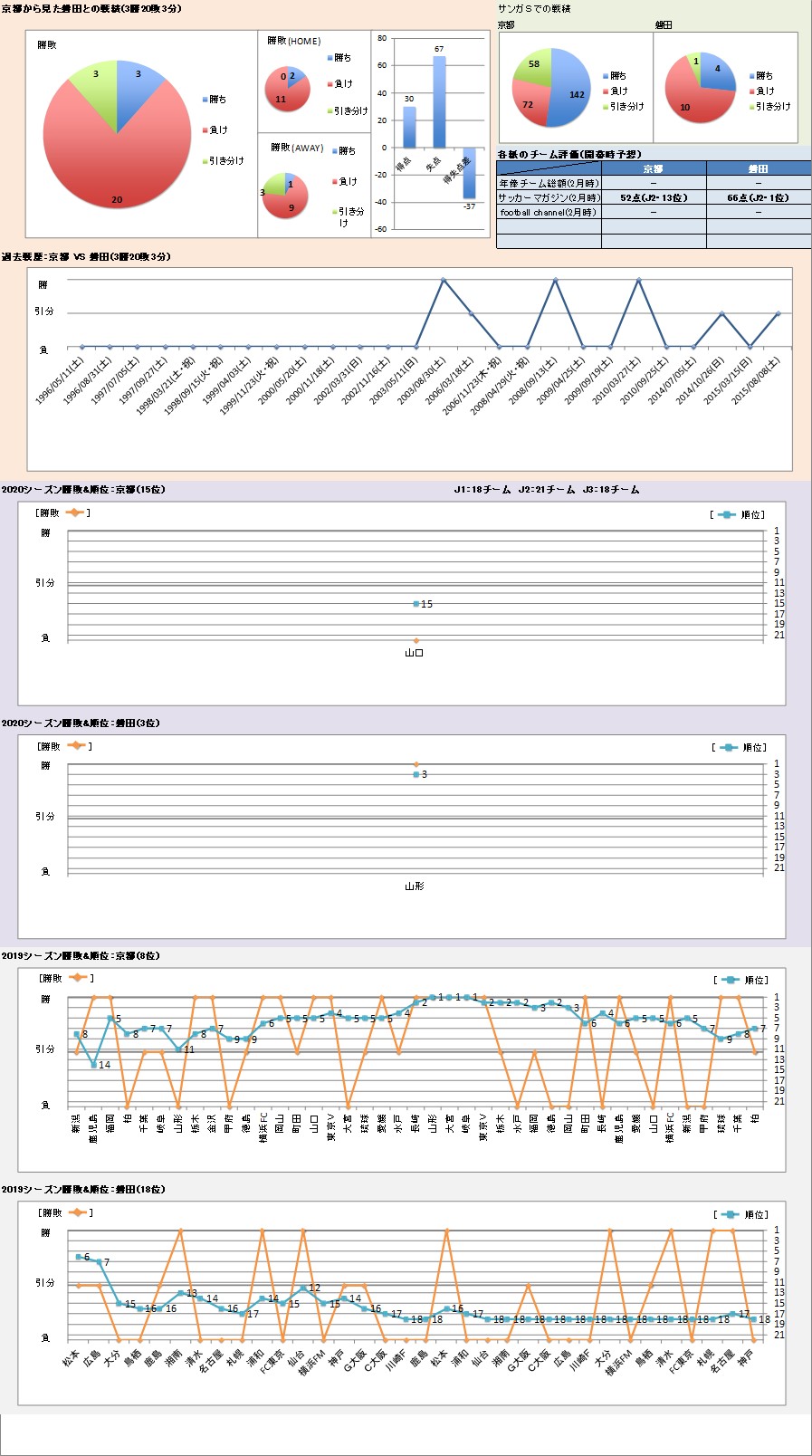Click the rank 6 data point in the 2019 磐田 chart
Screen dimensions: 812x1456
click(79, 1257)
